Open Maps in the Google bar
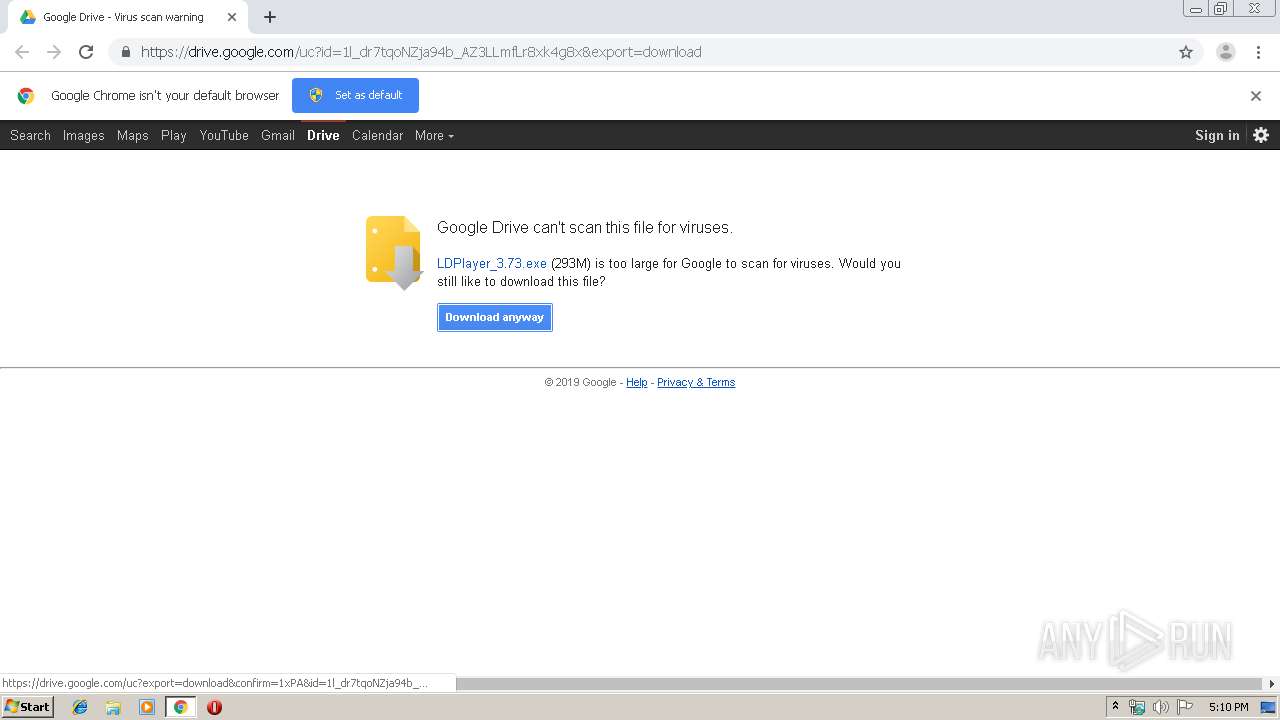The height and width of the screenshot is (720, 1280). 132,135
